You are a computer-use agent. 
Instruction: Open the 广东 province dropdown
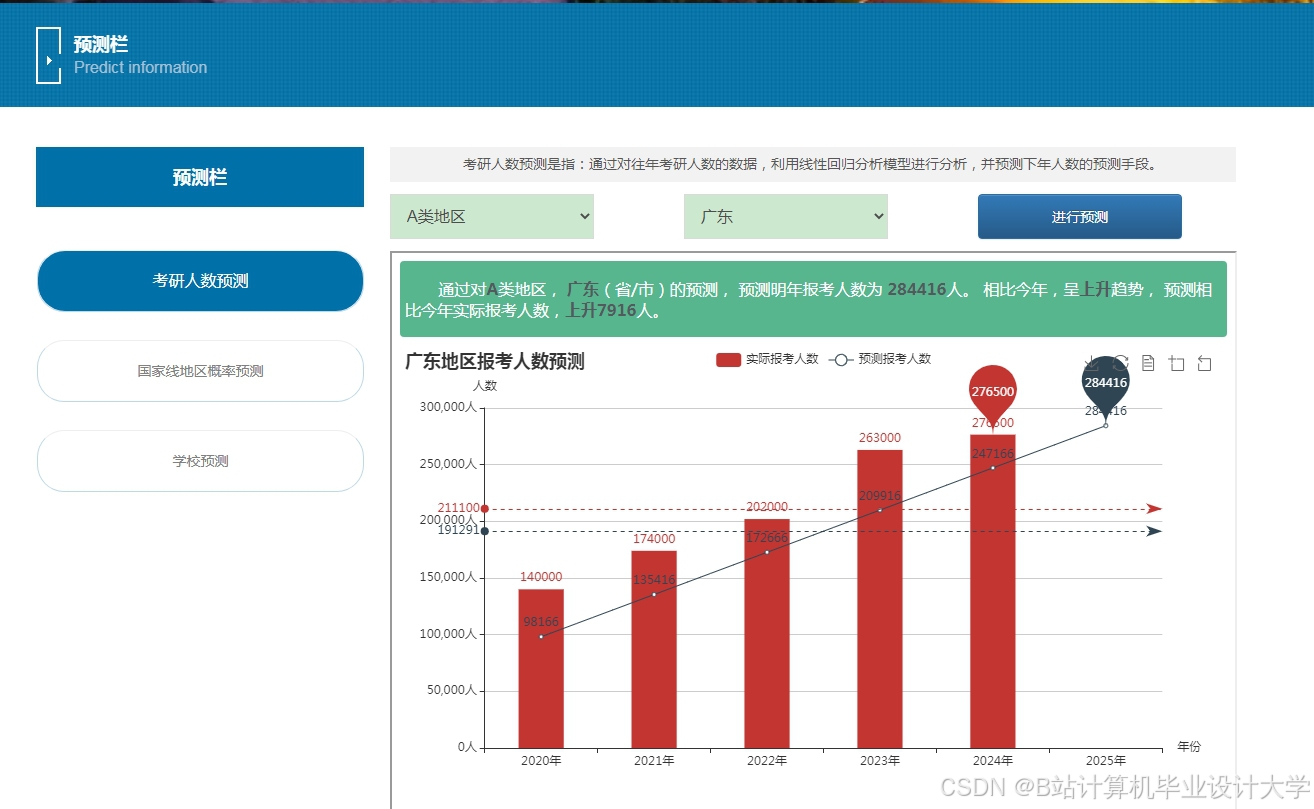pos(785,216)
